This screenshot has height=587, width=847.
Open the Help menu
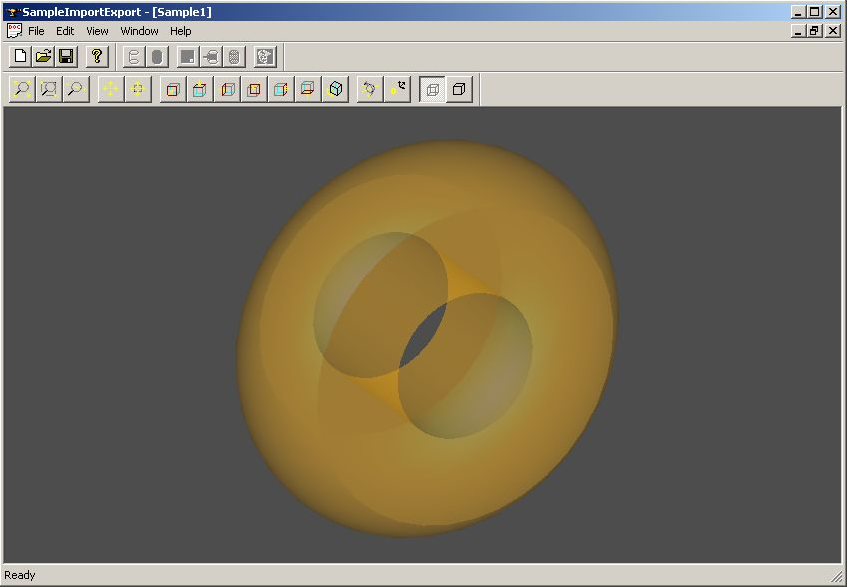[x=180, y=31]
